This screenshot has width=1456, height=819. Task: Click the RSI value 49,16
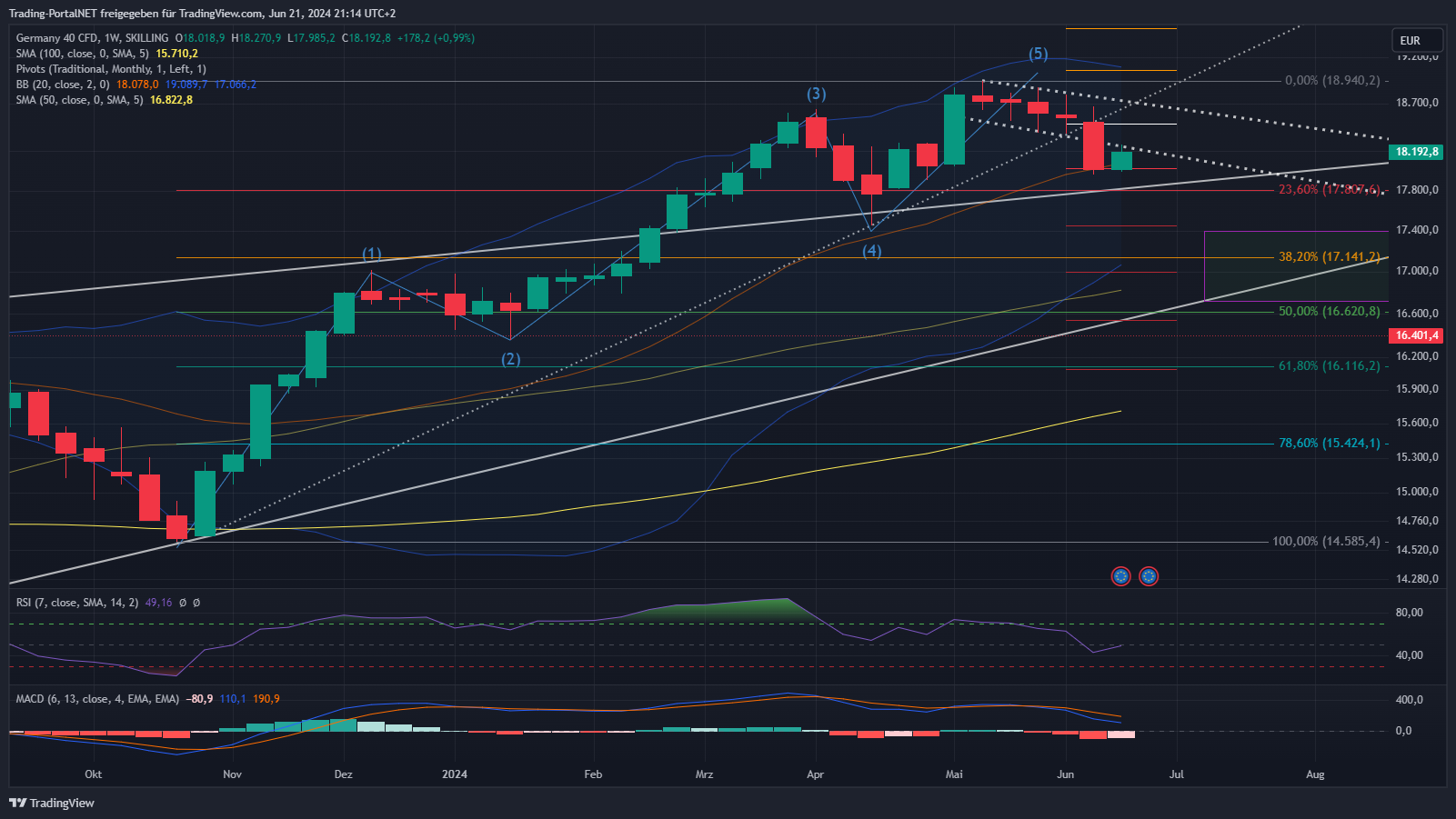(158, 603)
